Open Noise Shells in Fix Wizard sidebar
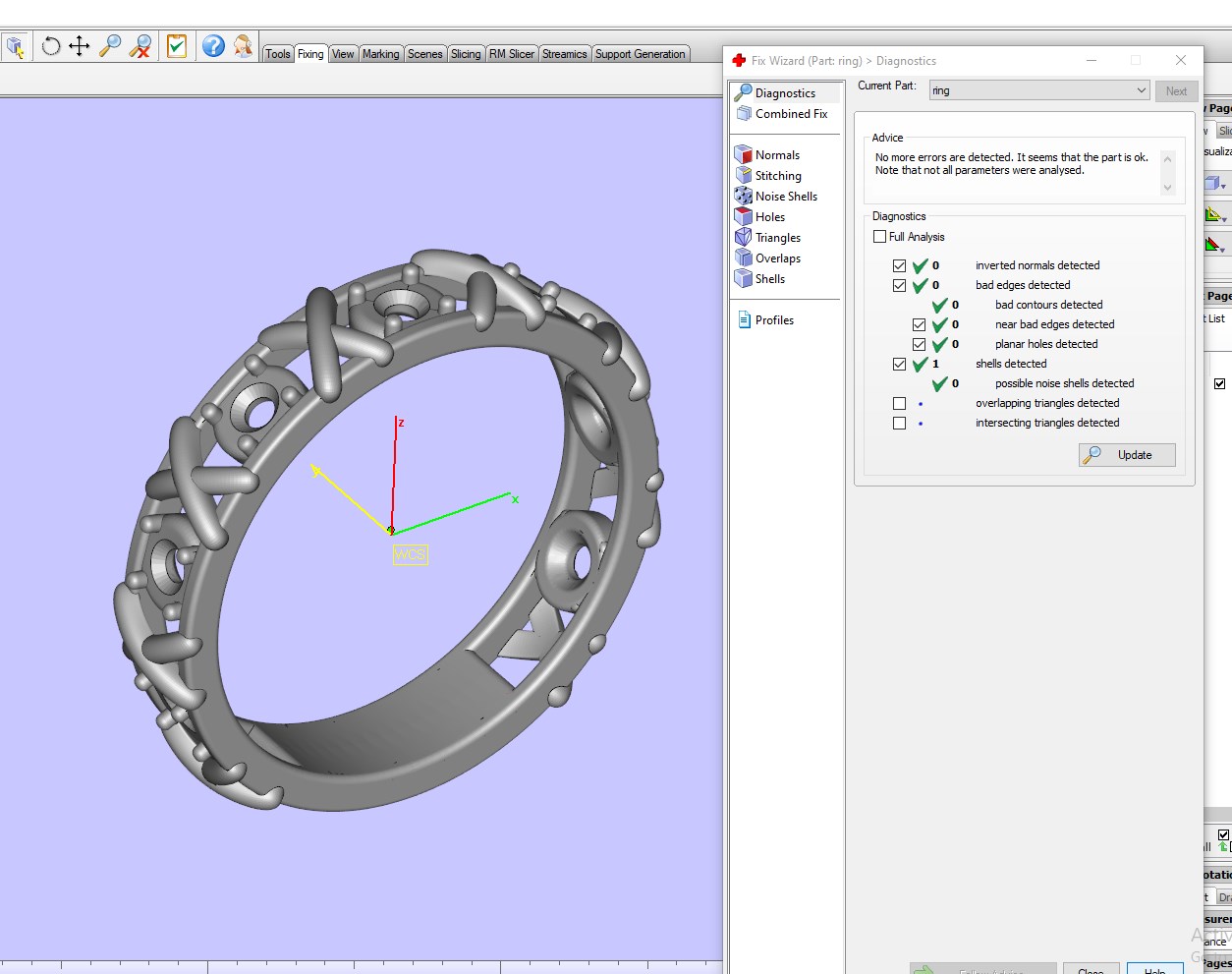The image size is (1232, 974). point(785,197)
